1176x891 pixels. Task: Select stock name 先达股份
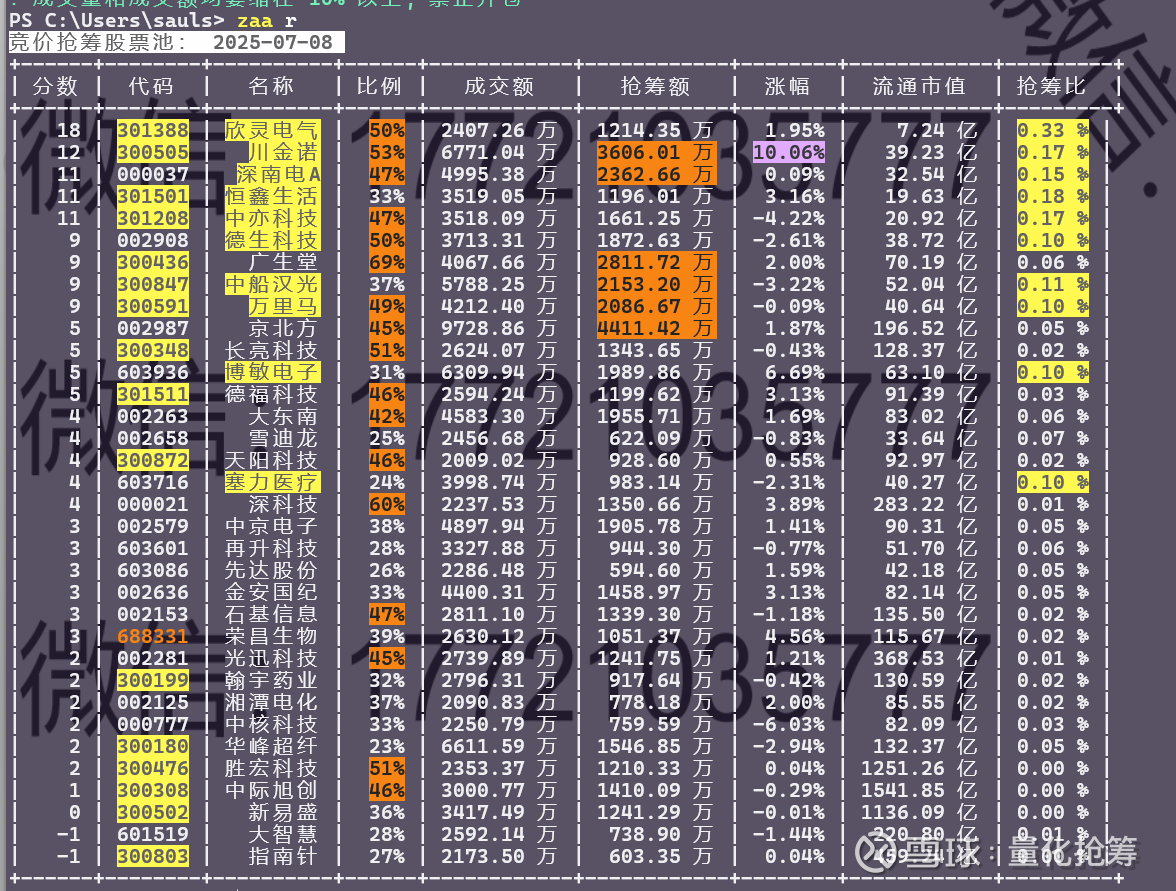[x=272, y=571]
